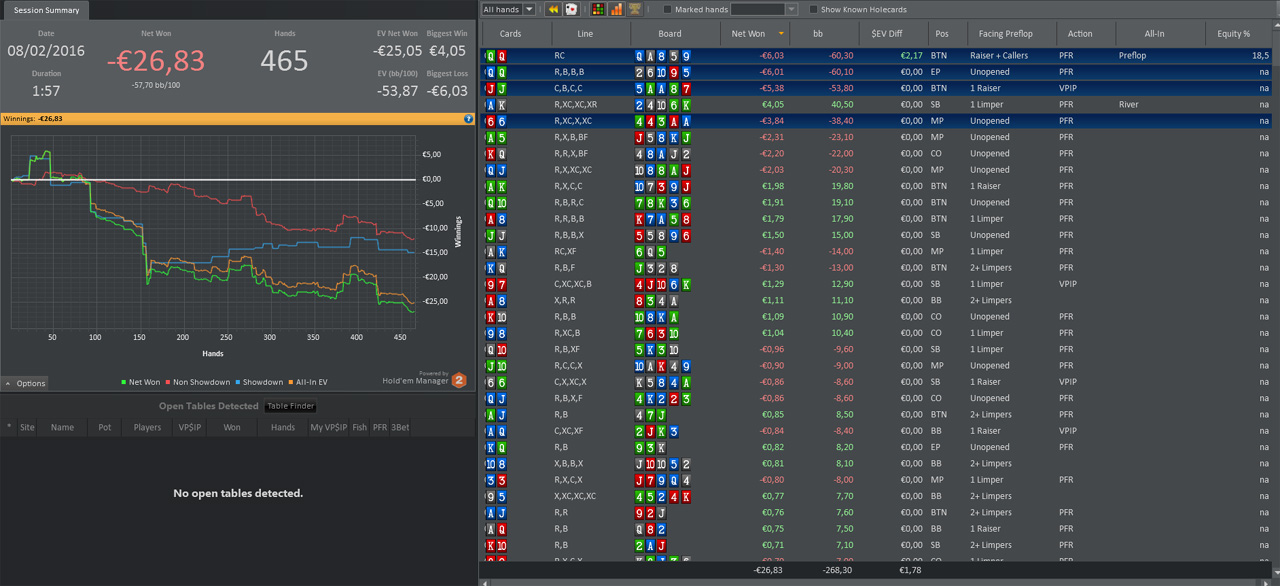The height and width of the screenshot is (586, 1280).
Task: Toggle Showdown legend series
Action: click(258, 382)
